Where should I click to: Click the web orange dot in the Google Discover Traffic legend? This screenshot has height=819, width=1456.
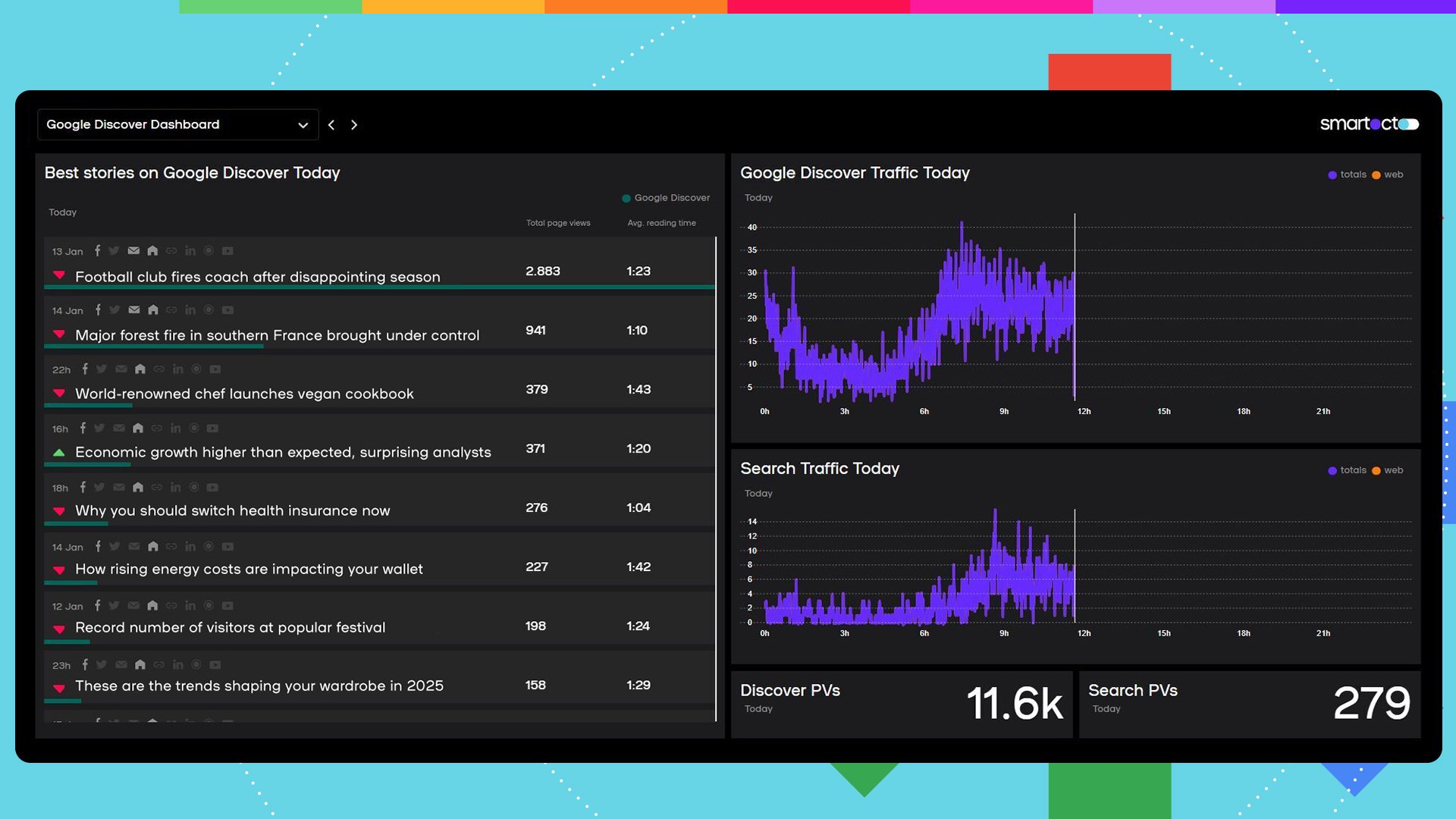point(1376,175)
